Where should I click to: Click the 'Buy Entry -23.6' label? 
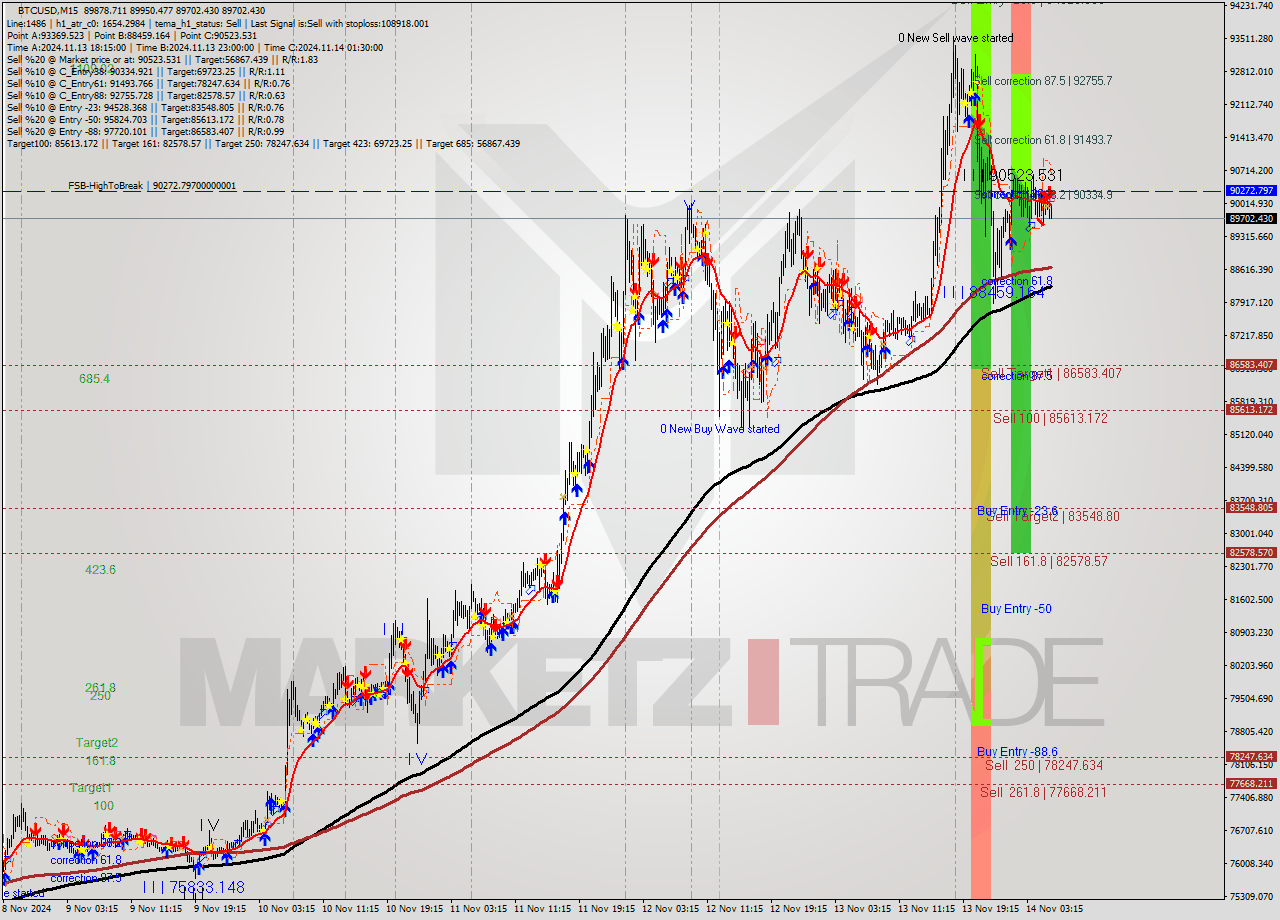[1017, 510]
